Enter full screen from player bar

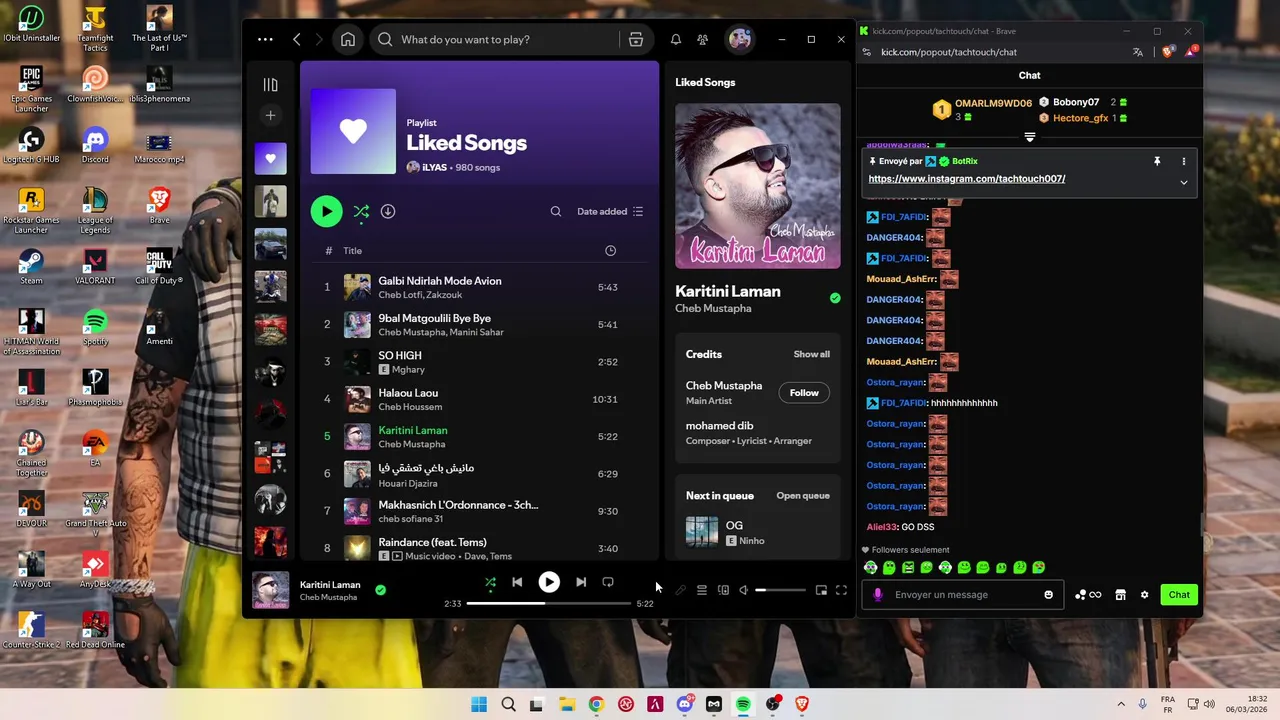[x=841, y=590]
